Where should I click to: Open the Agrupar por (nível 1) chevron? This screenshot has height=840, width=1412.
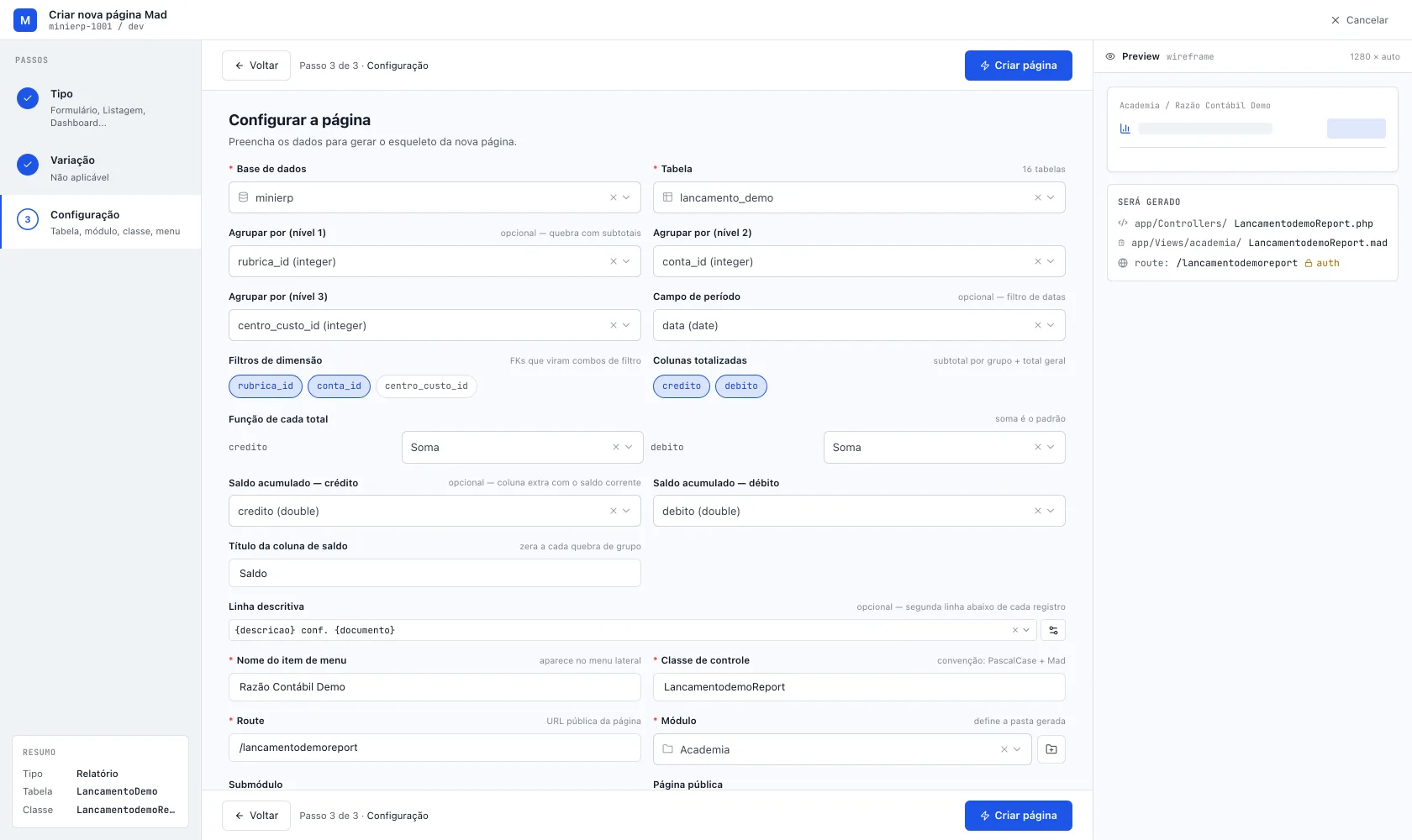click(626, 261)
